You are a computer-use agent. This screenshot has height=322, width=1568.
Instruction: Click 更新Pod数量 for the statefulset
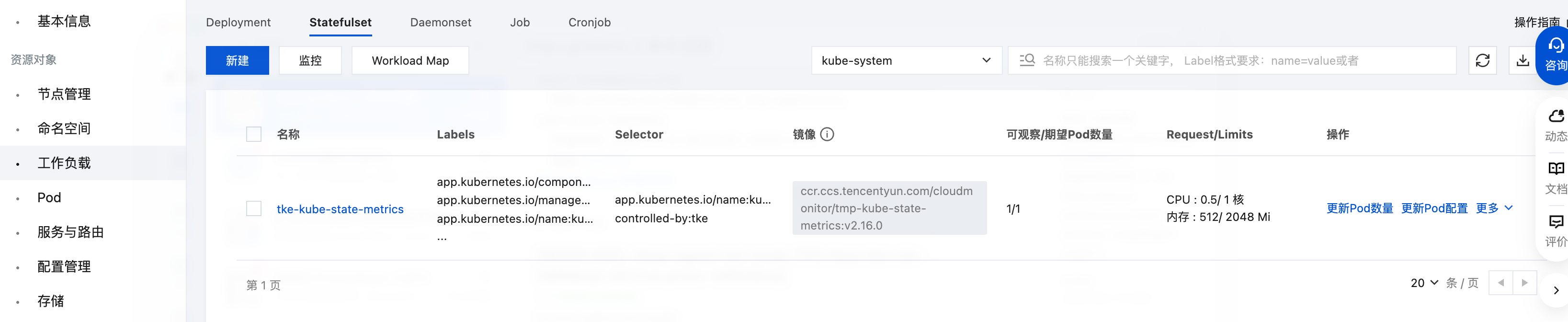[1359, 208]
